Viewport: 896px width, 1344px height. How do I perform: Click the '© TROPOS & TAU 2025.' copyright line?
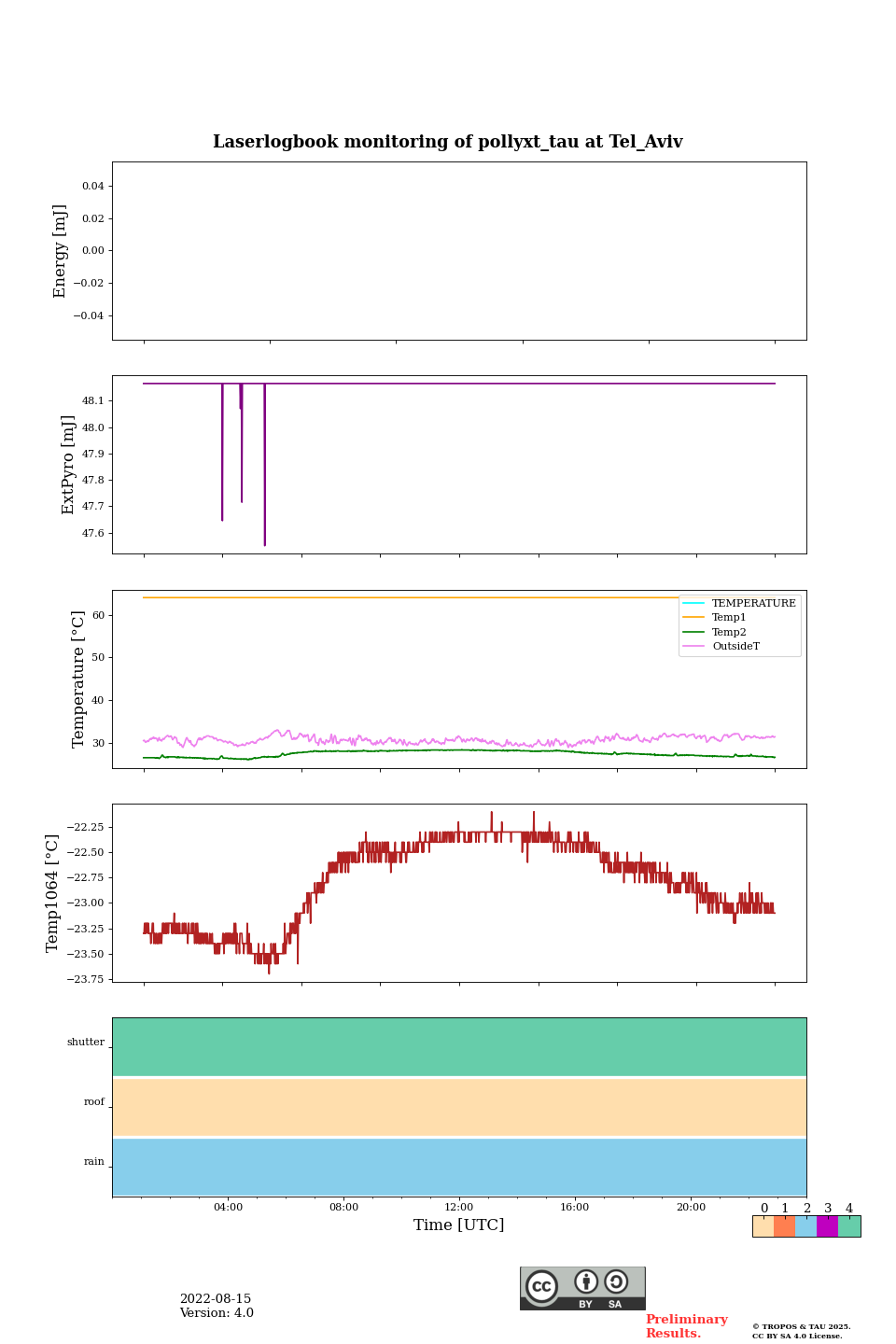(802, 1326)
